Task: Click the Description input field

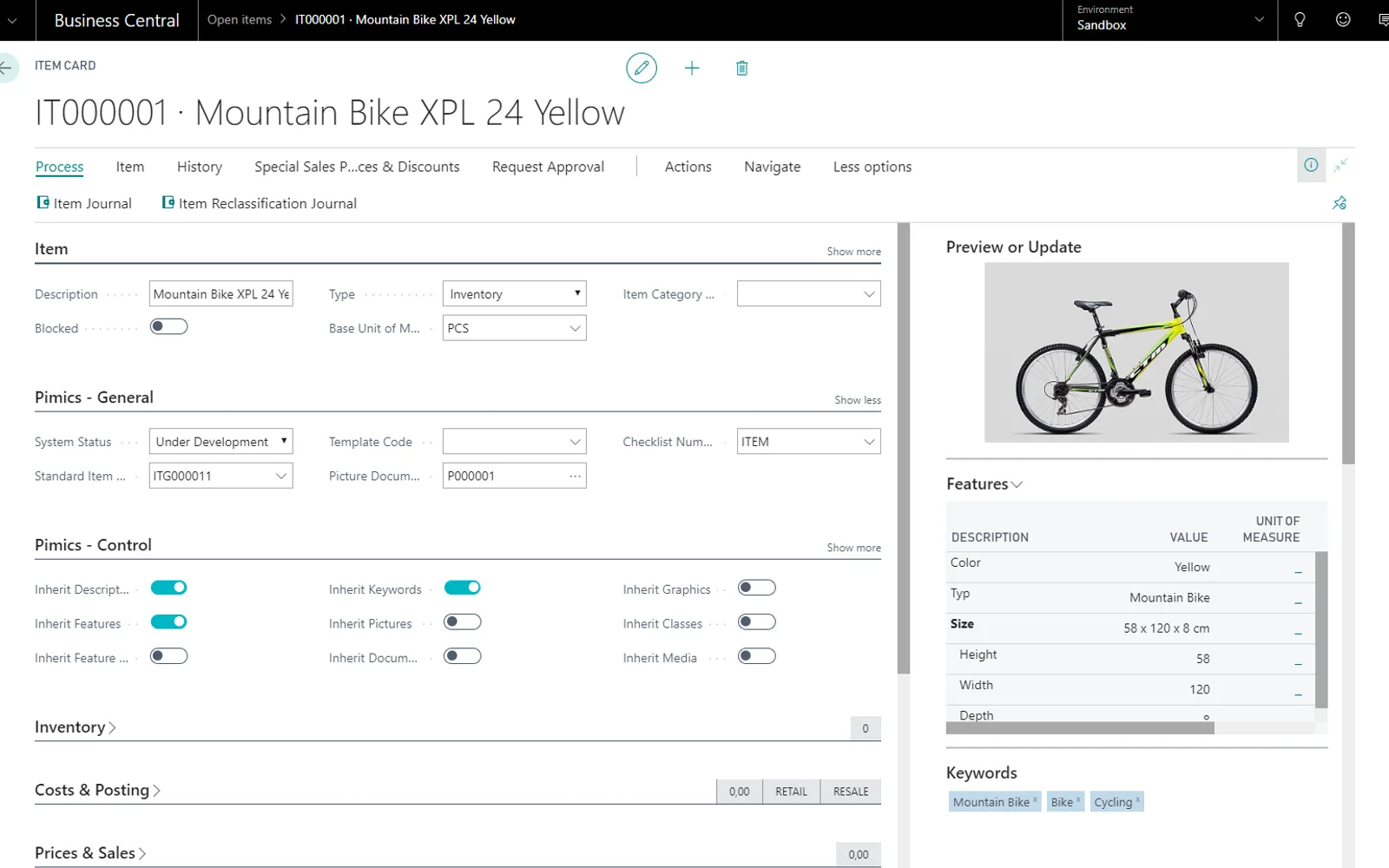Action: pos(221,293)
